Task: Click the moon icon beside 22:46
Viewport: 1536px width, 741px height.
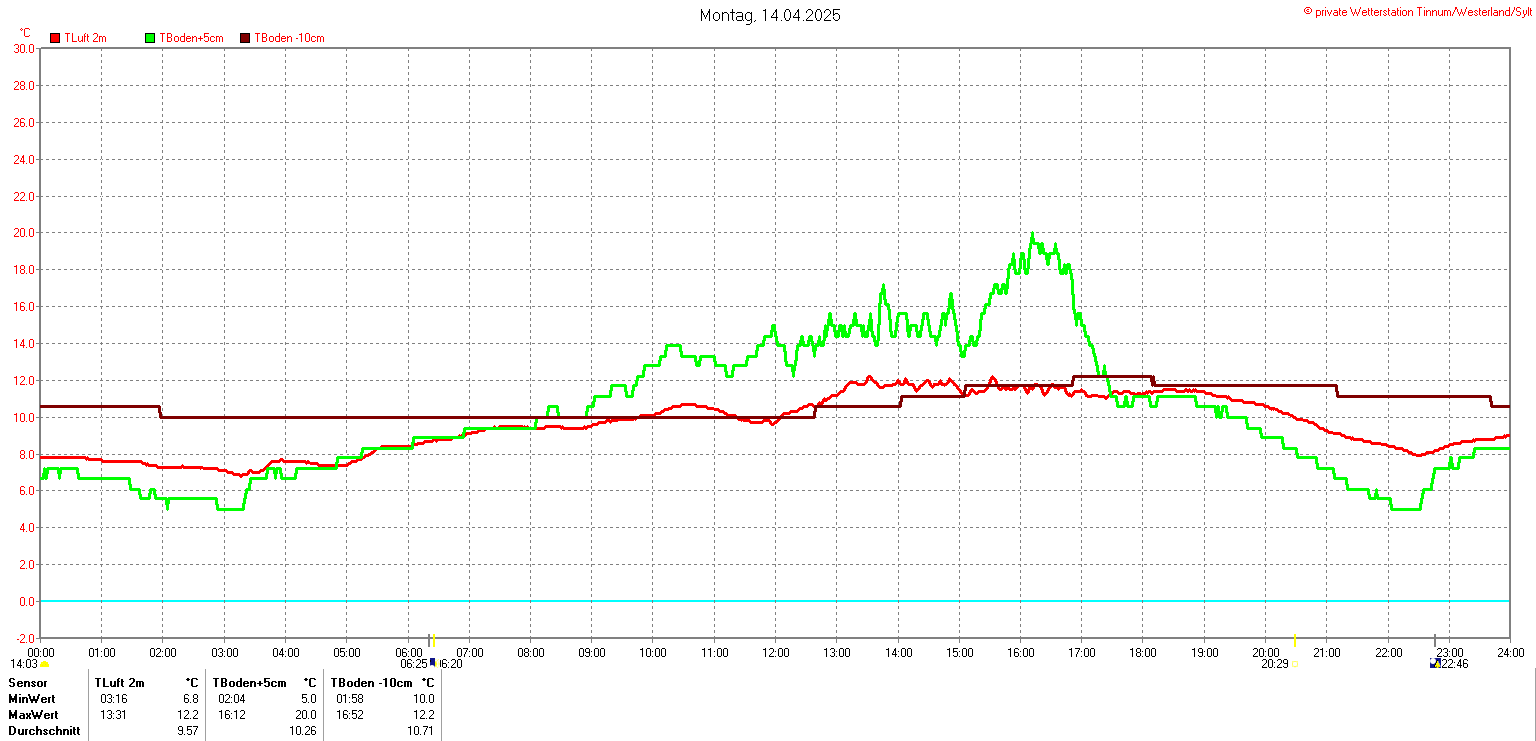Action: 1435,663
